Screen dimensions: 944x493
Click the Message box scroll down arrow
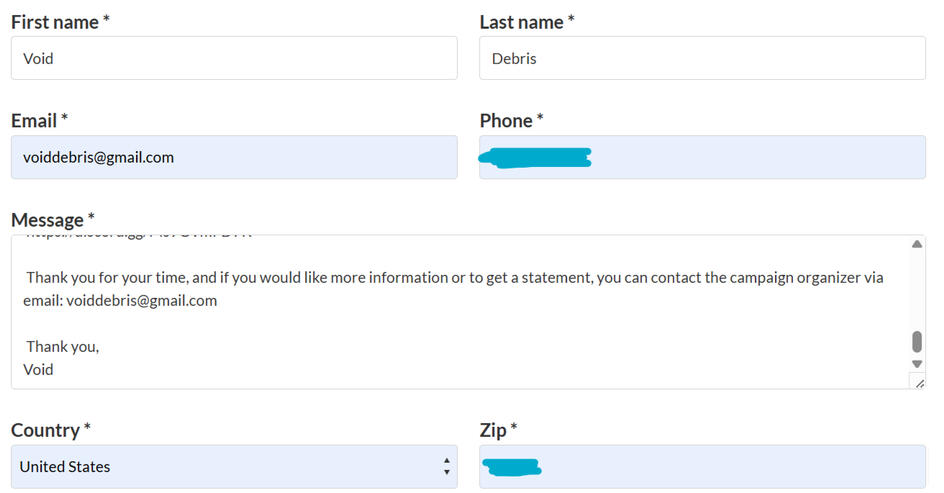coord(917,364)
